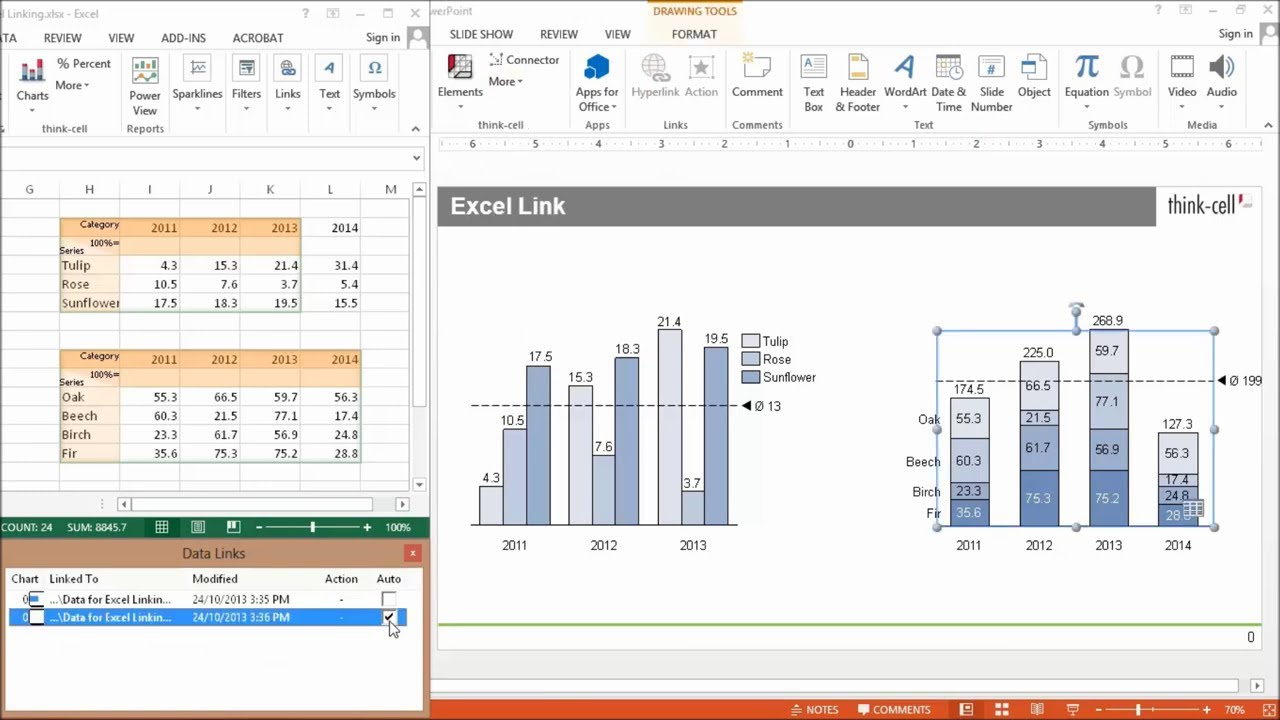This screenshot has height=720, width=1280.
Task: Open Text menu in Excel ribbon
Action: [329, 84]
